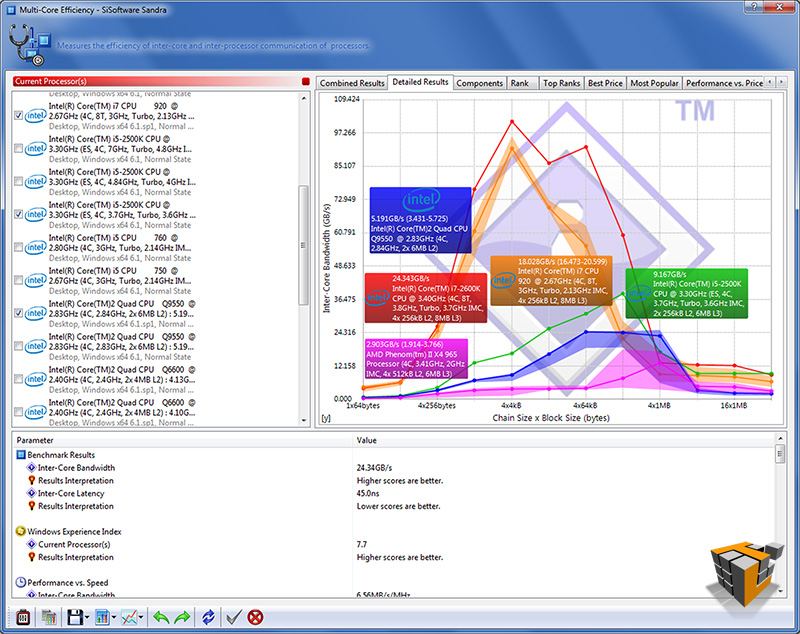This screenshot has width=800, height=634.
Task: Open the dropdown arrow beside the save icon
Action: (x=87, y=618)
